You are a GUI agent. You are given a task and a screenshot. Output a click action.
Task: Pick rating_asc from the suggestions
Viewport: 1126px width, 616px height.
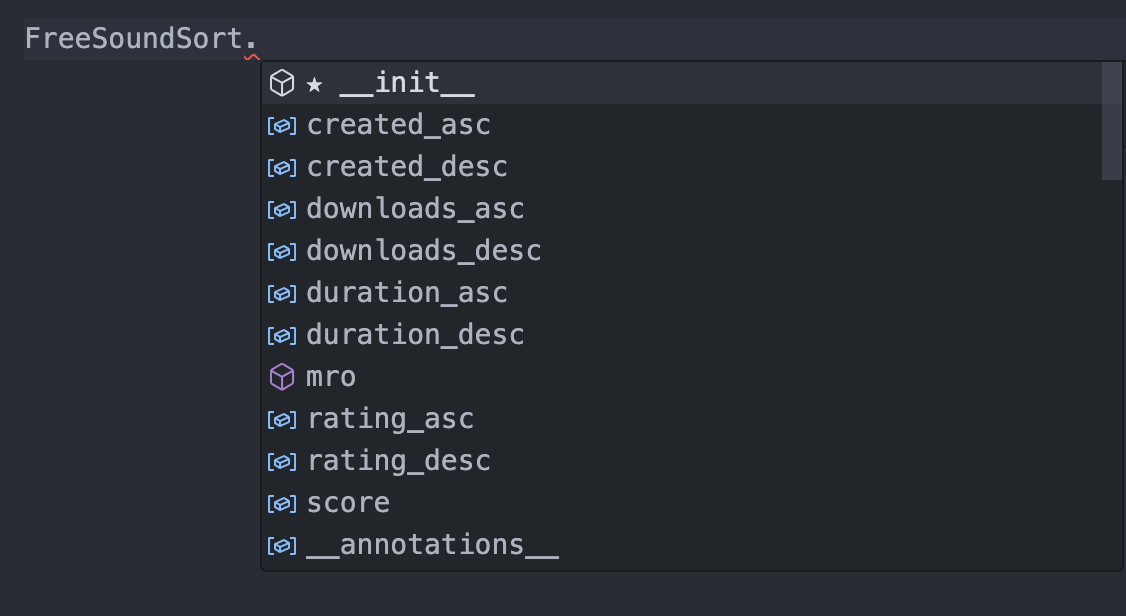[681, 419]
